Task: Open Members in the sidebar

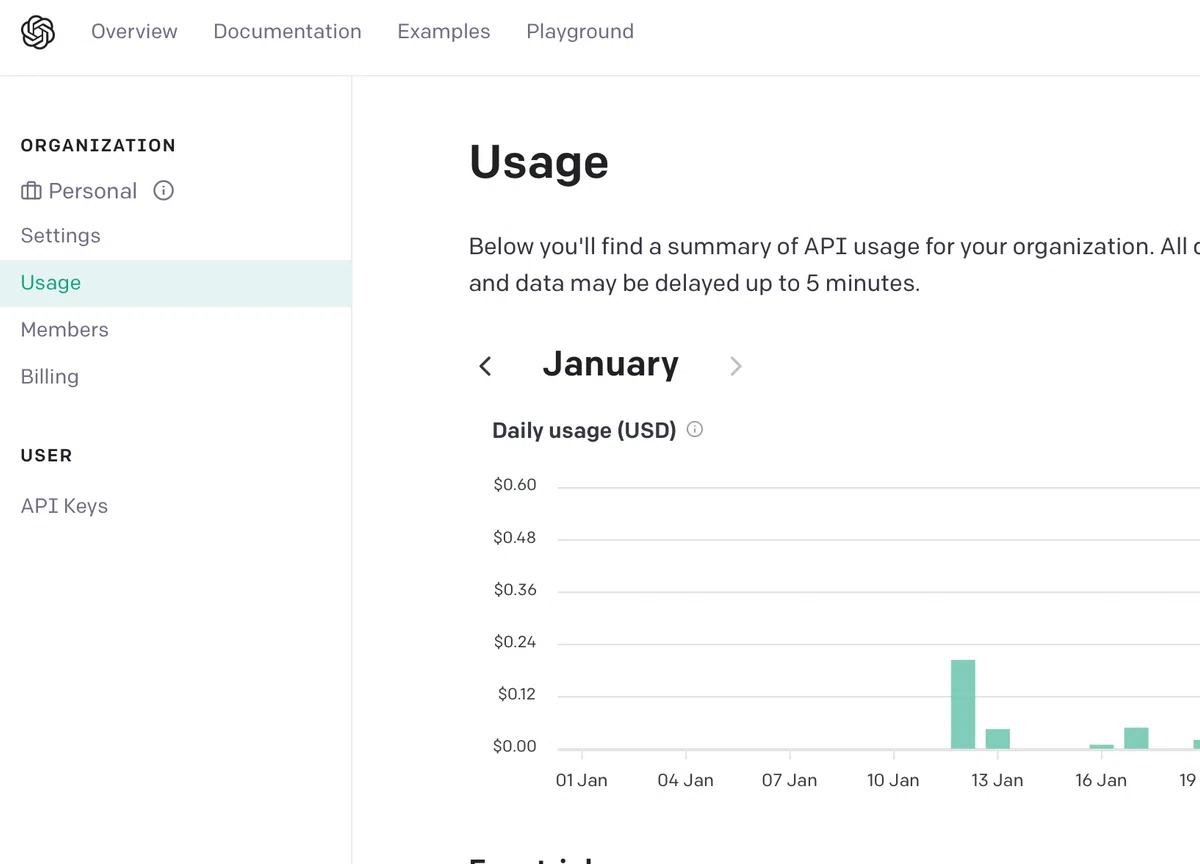Action: (65, 330)
